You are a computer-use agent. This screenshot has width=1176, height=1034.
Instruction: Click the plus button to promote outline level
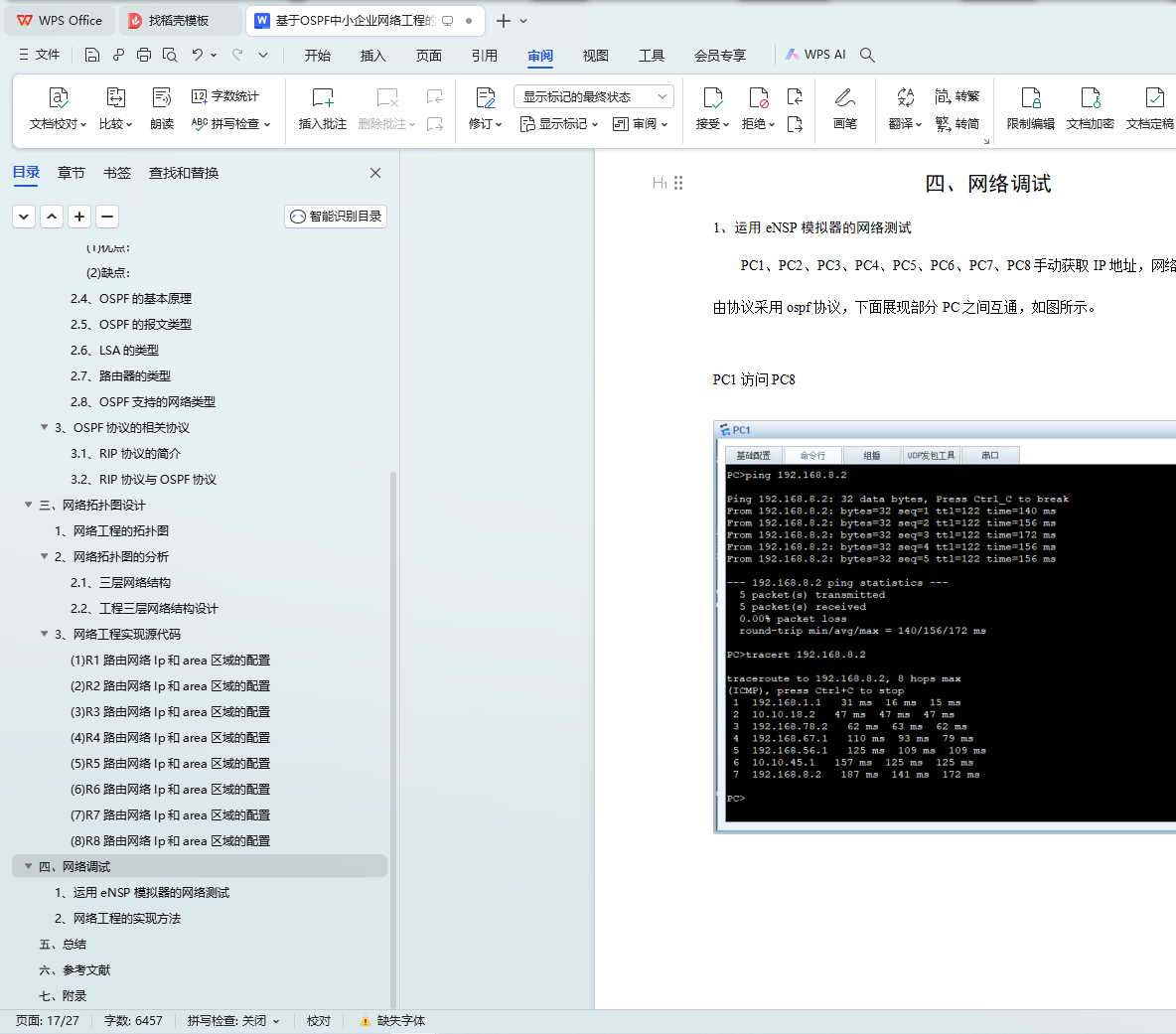tap(79, 217)
